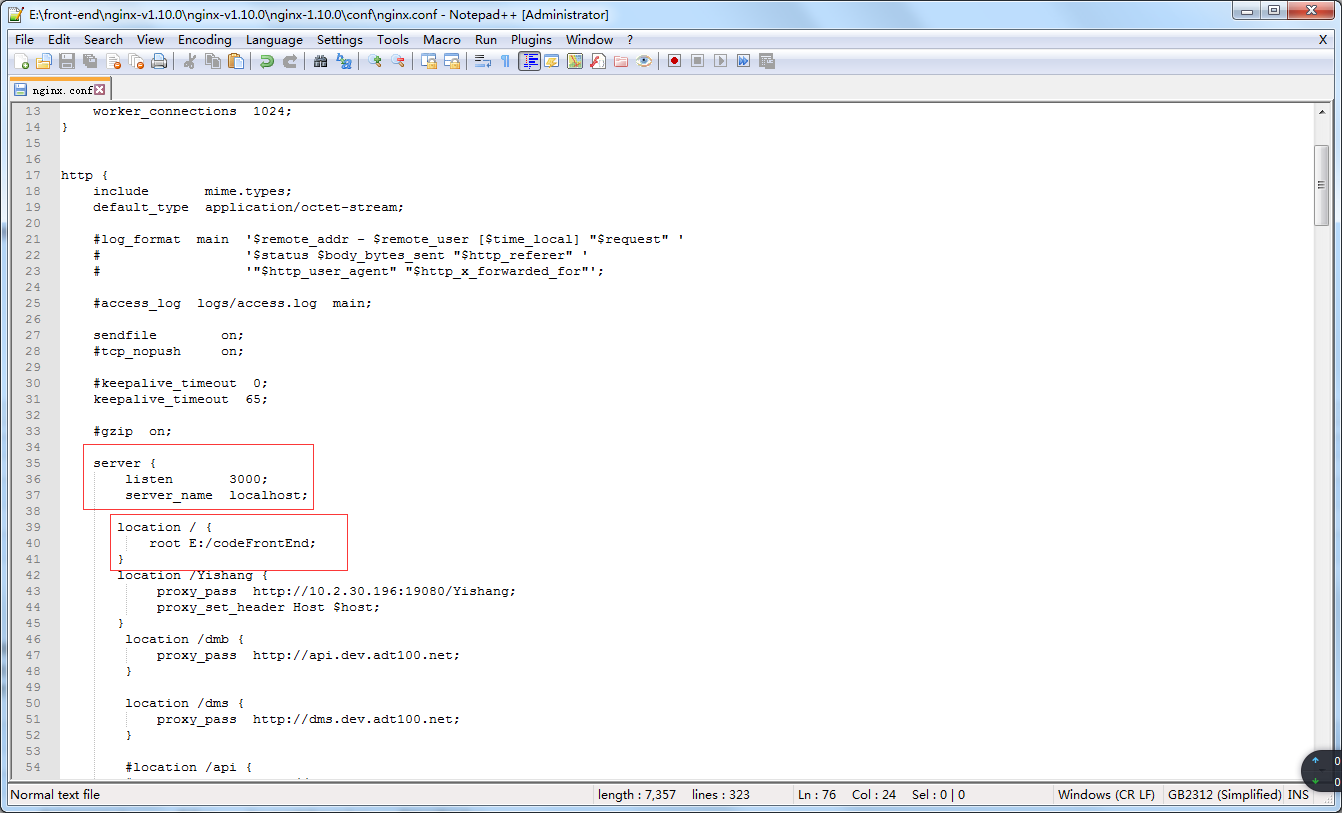Click 'proxy_set_header Host $host;' line
1342x813 pixels.
point(268,607)
